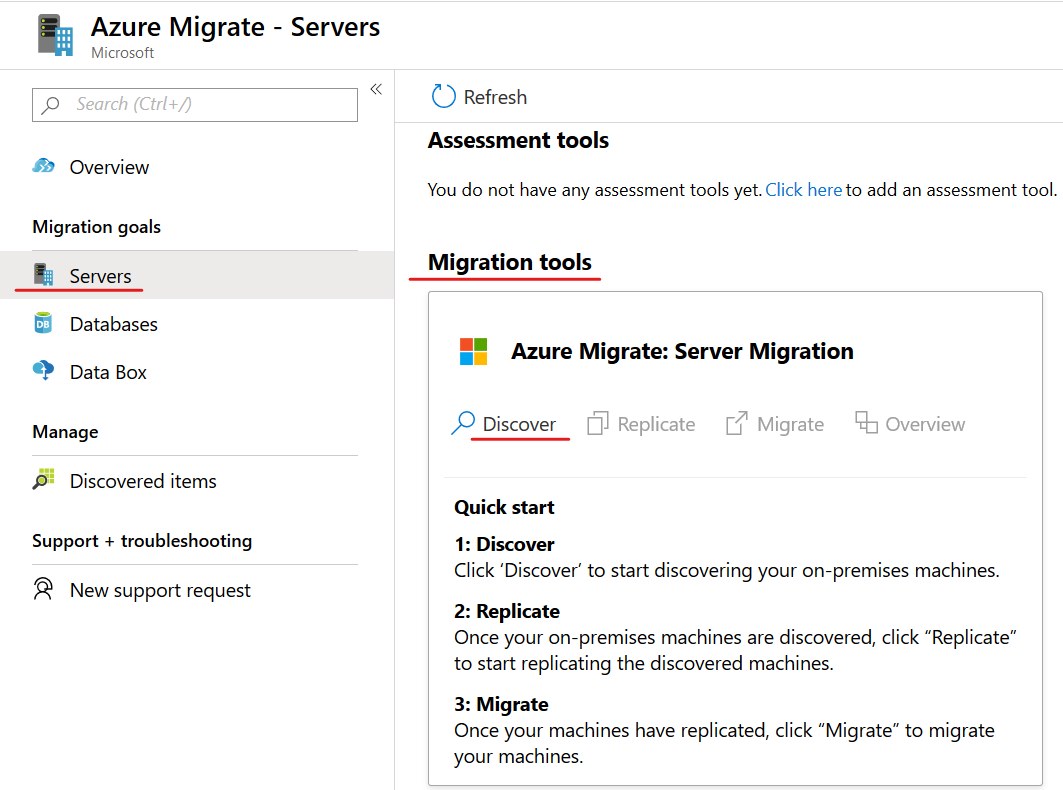This screenshot has height=790, width=1063.
Task: Open New support request
Action: [160, 591]
